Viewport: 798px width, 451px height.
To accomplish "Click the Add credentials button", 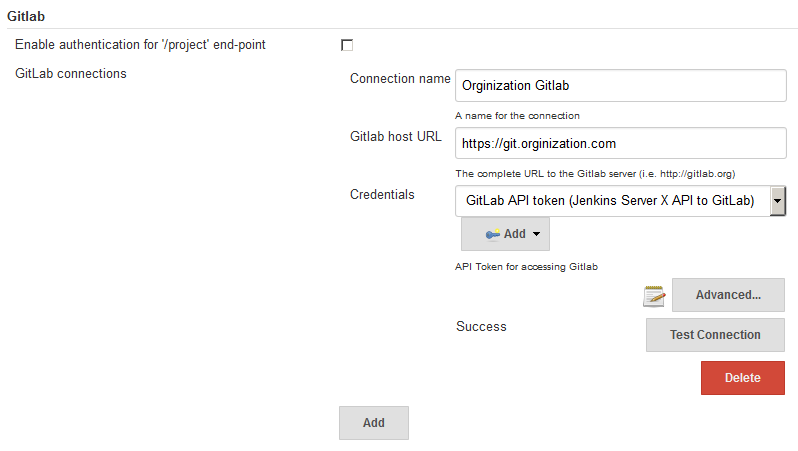I will tap(505, 234).
